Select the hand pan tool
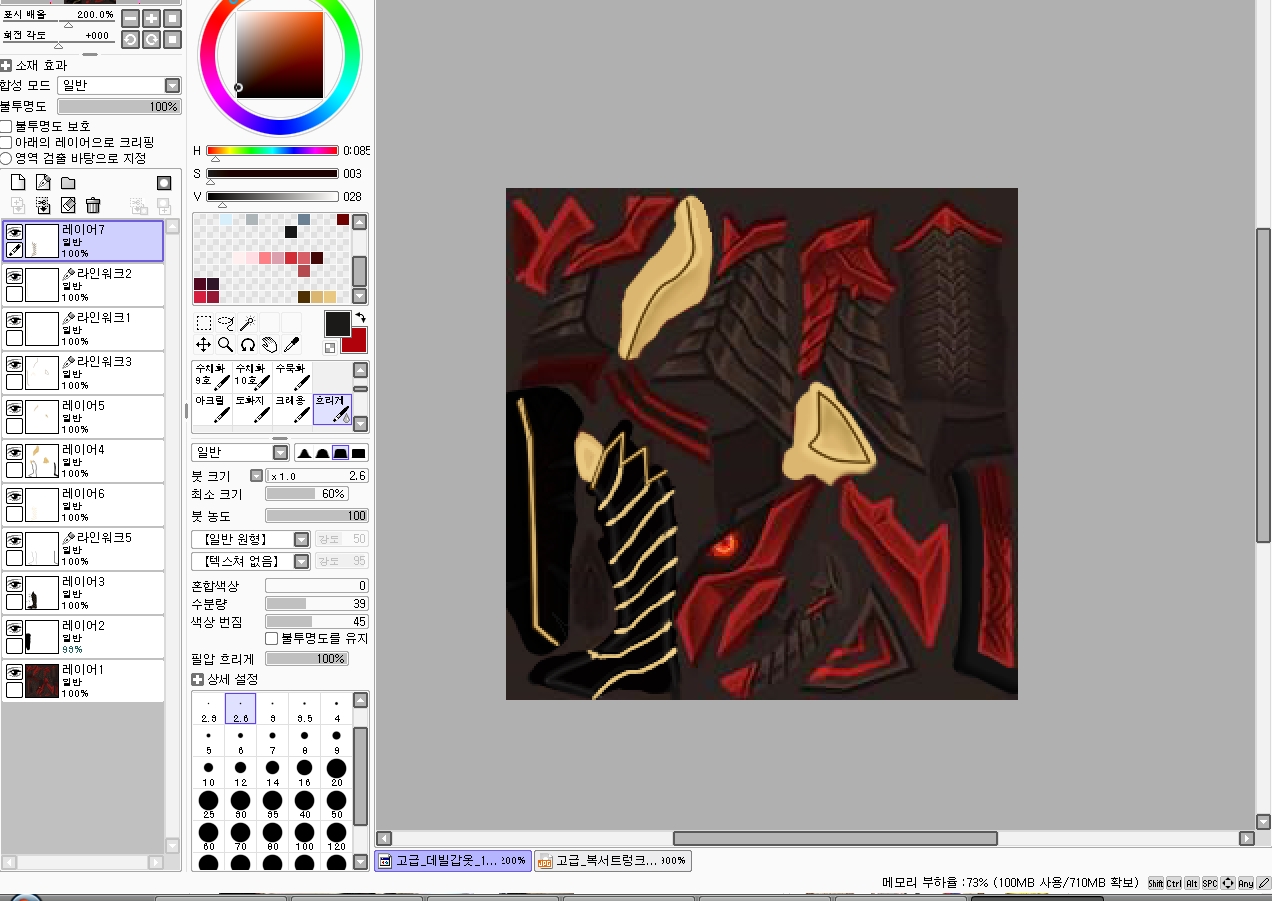Screen dimensions: 1272x901 point(269,344)
